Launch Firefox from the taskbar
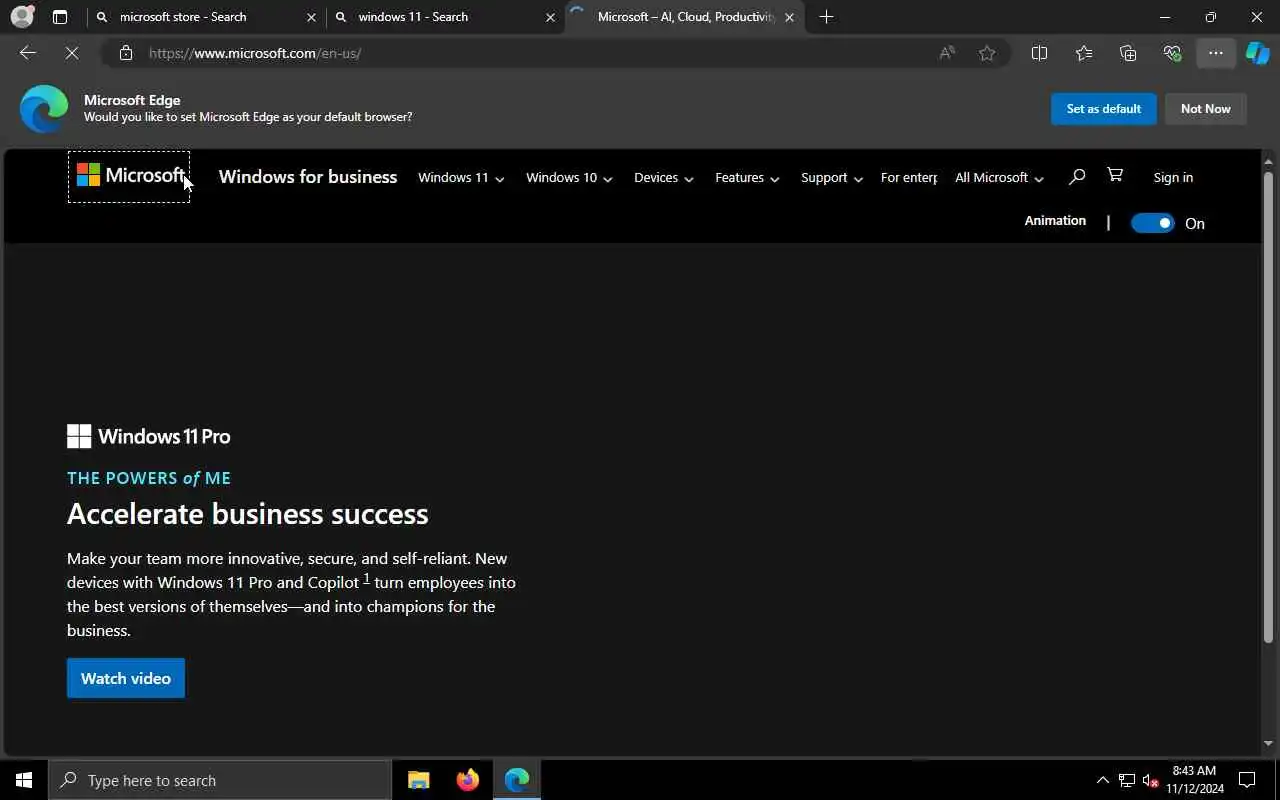Viewport: 1280px width, 800px height. [x=467, y=780]
